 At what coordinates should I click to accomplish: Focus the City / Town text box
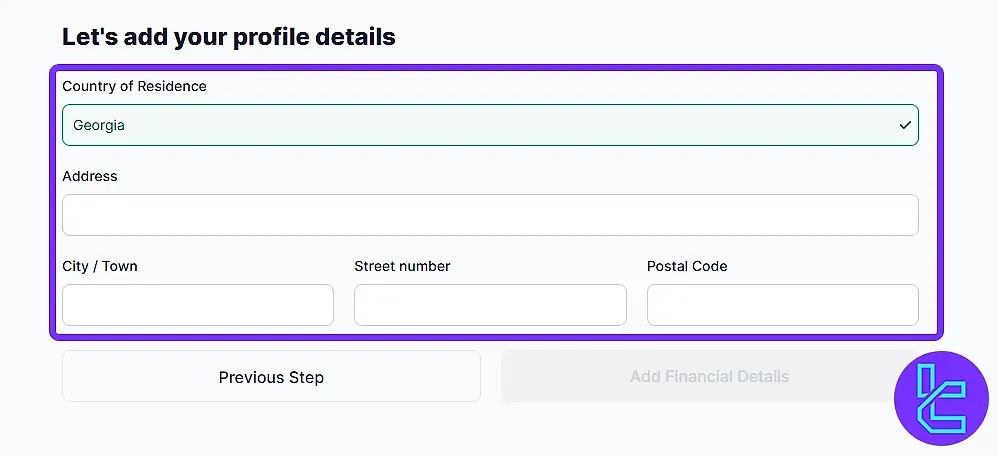click(198, 305)
